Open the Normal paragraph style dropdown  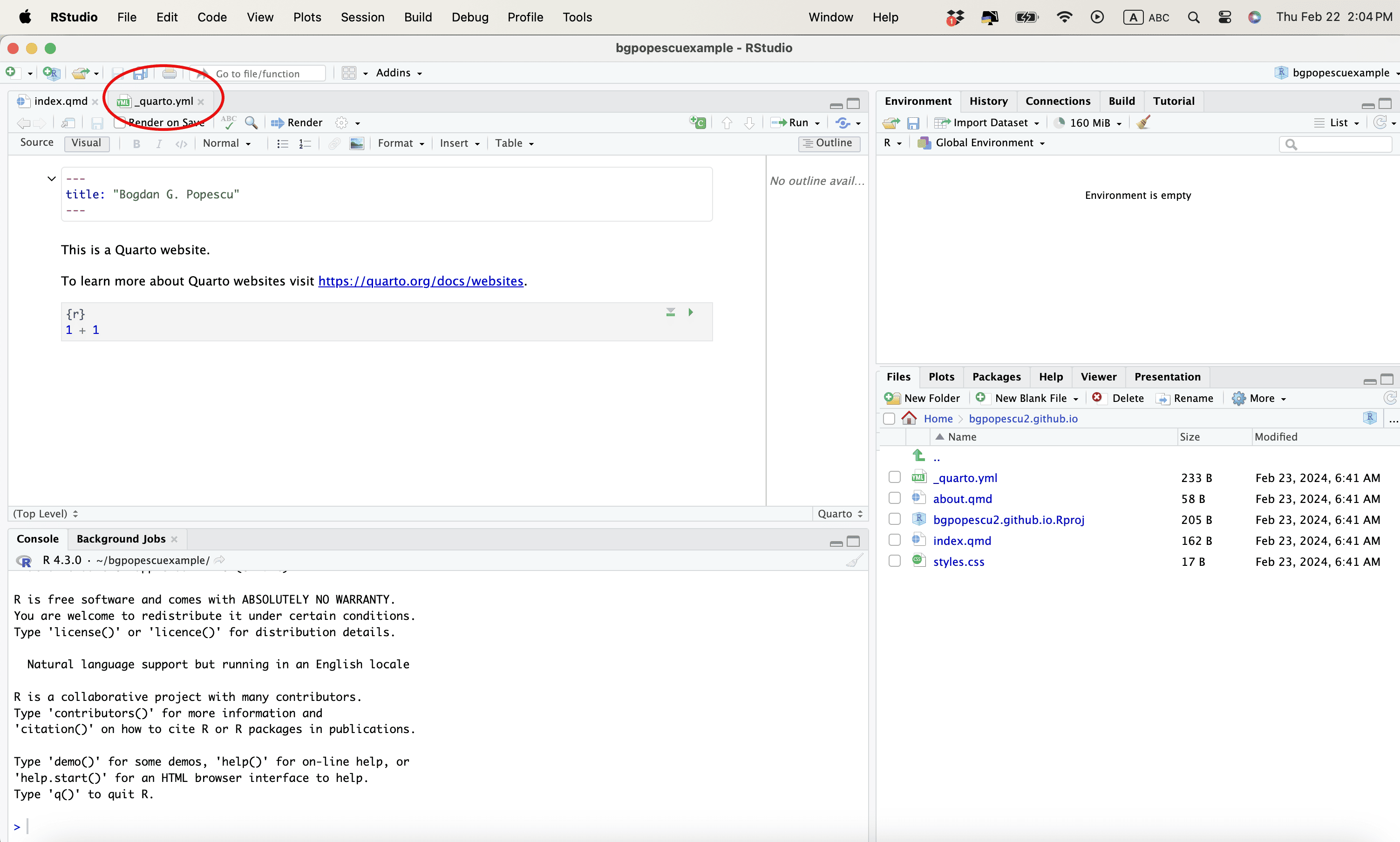[x=226, y=143]
